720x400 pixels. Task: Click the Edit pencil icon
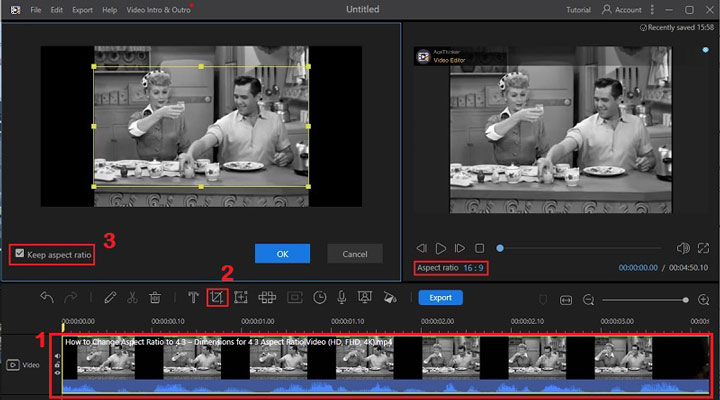[110, 297]
